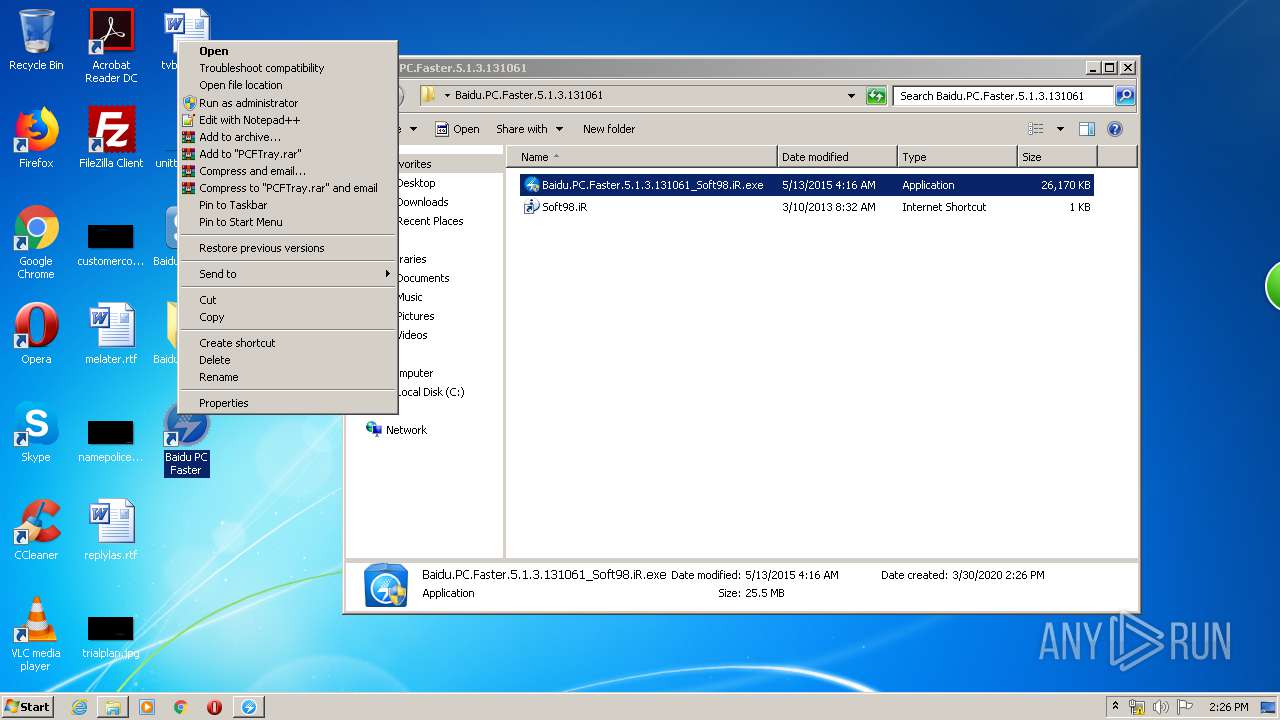This screenshot has width=1280, height=720.
Task: Open Properties from context menu
Action: (x=288, y=403)
